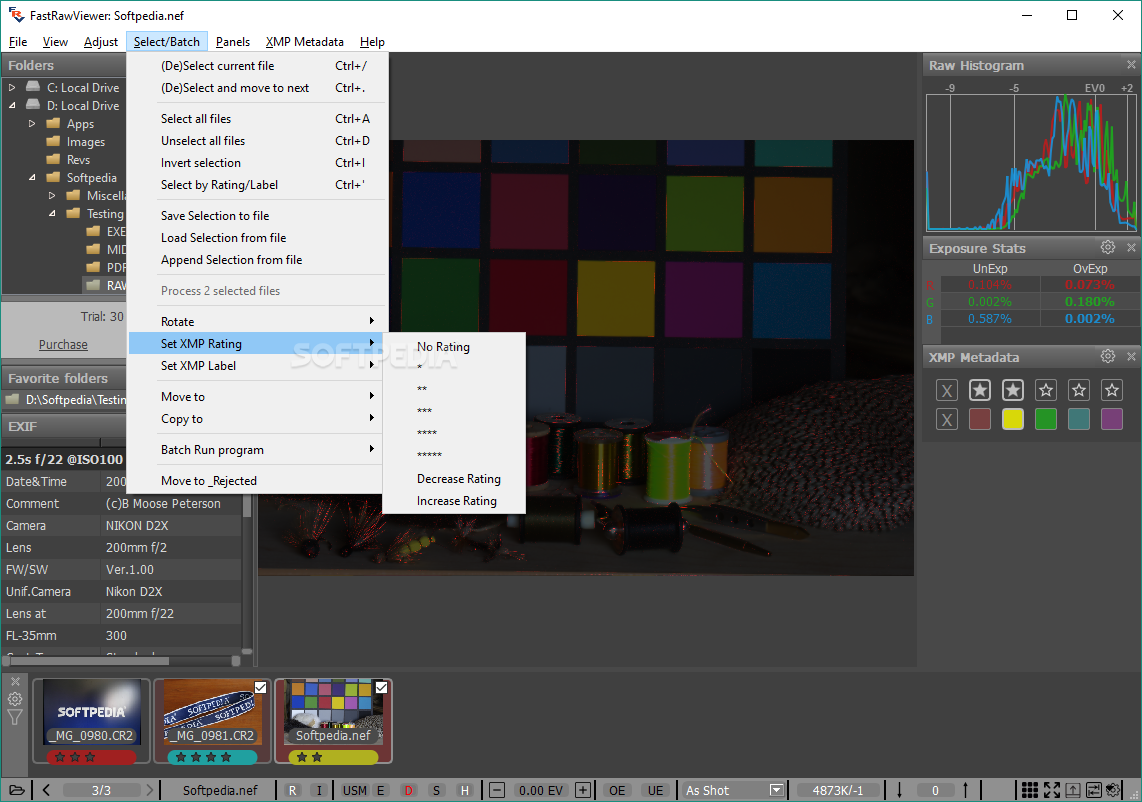Open XMP Metadata panel gear settings

point(1108,356)
